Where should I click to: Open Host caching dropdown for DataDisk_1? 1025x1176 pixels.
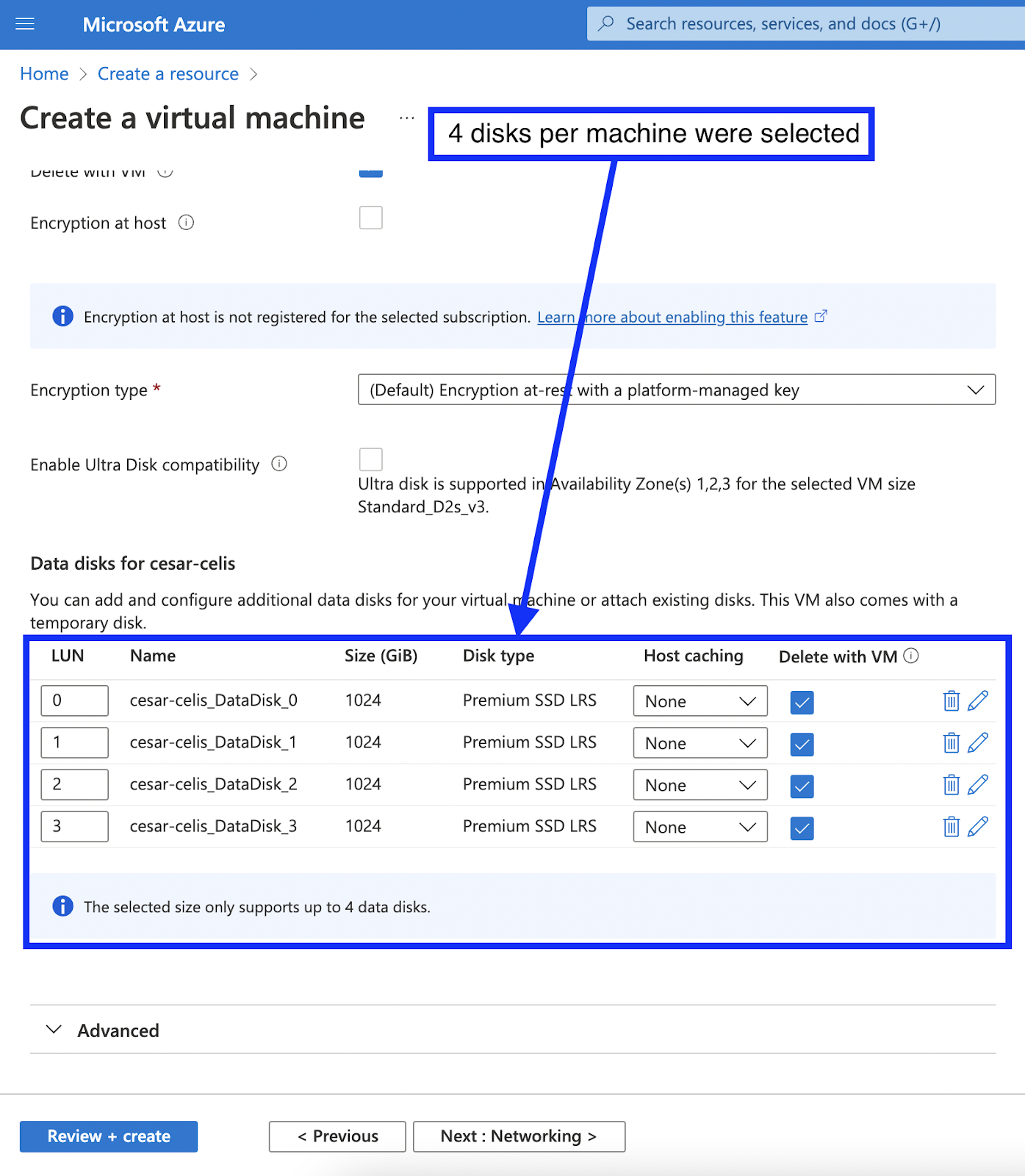pos(699,743)
